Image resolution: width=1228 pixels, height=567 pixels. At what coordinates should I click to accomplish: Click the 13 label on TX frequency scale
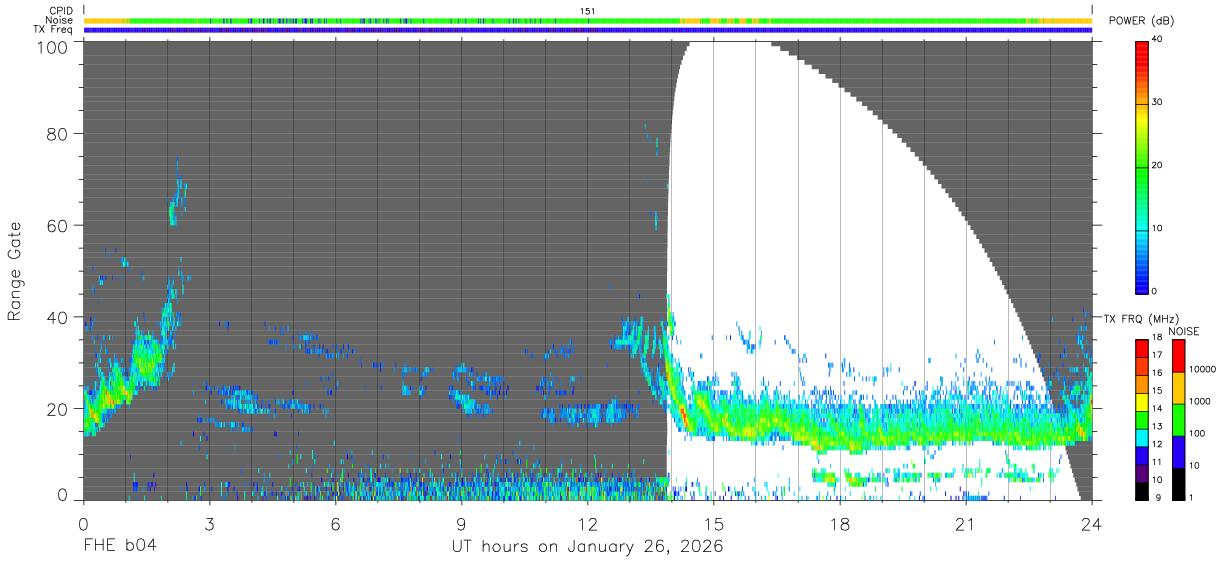coord(1156,427)
